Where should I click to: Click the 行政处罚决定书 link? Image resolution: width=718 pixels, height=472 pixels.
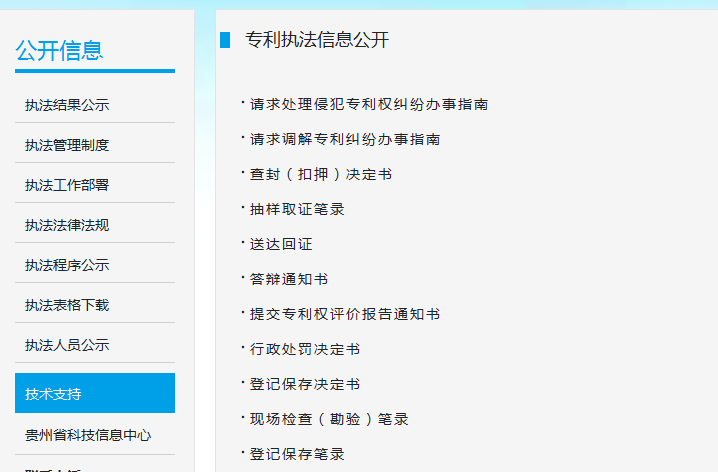(305, 349)
